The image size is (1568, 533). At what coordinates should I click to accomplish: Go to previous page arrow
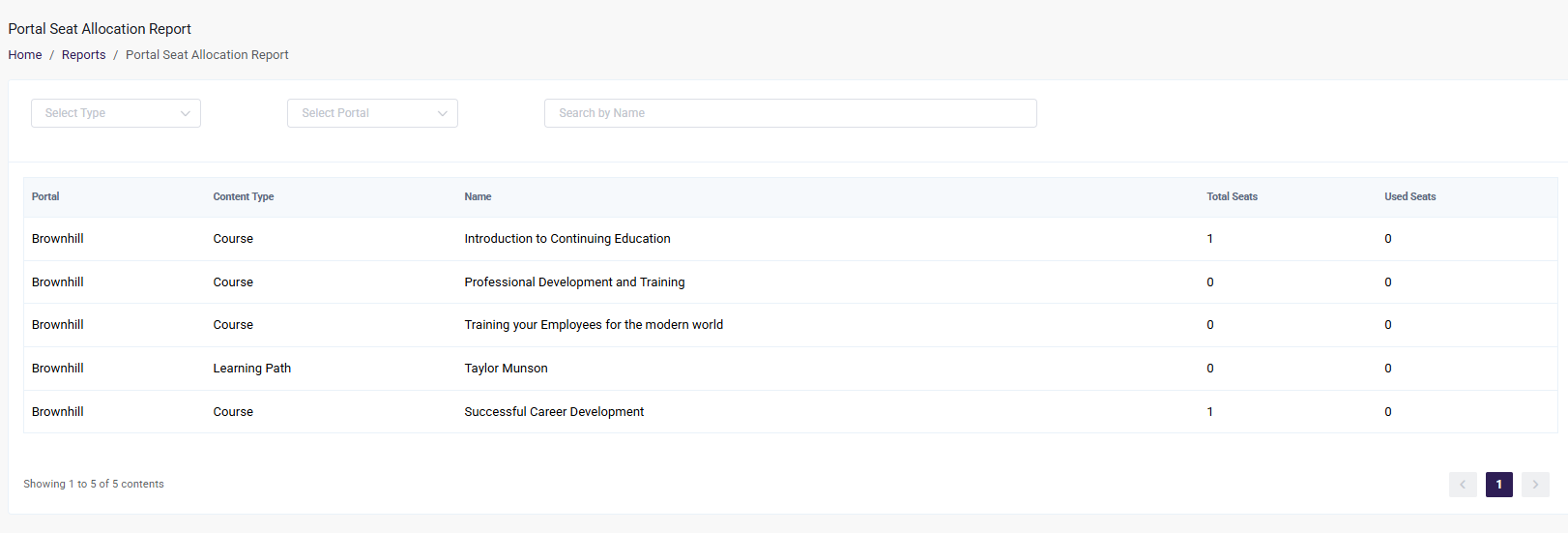point(1463,485)
